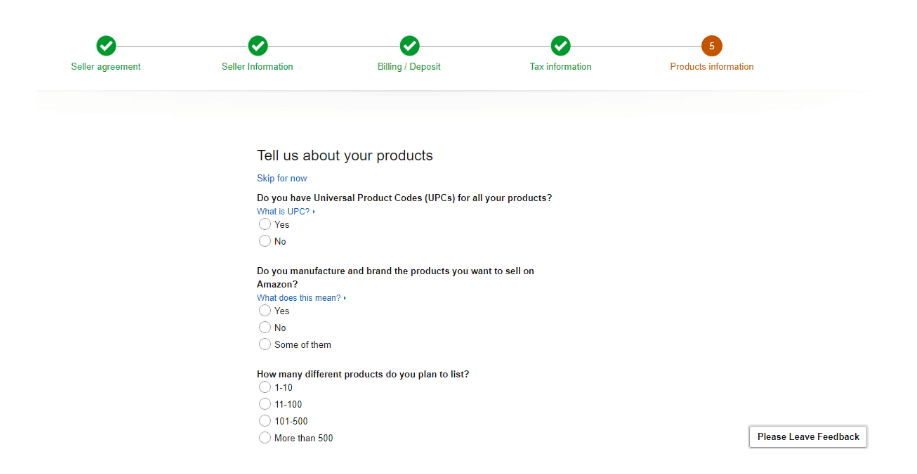The height and width of the screenshot is (474, 917).
Task: Select Yes for having UPCs
Action: click(x=265, y=225)
